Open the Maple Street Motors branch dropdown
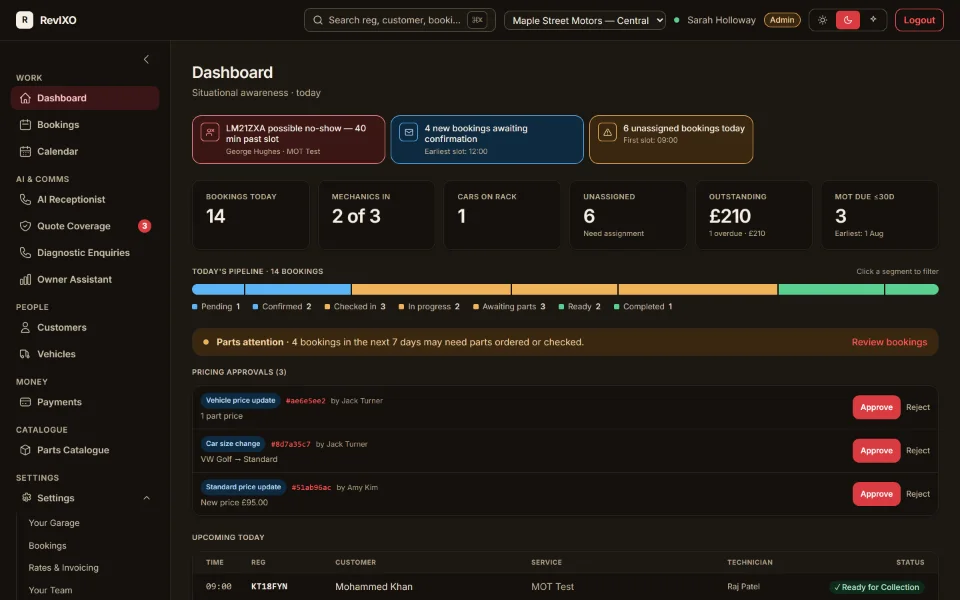This screenshot has width=960, height=600. click(585, 20)
